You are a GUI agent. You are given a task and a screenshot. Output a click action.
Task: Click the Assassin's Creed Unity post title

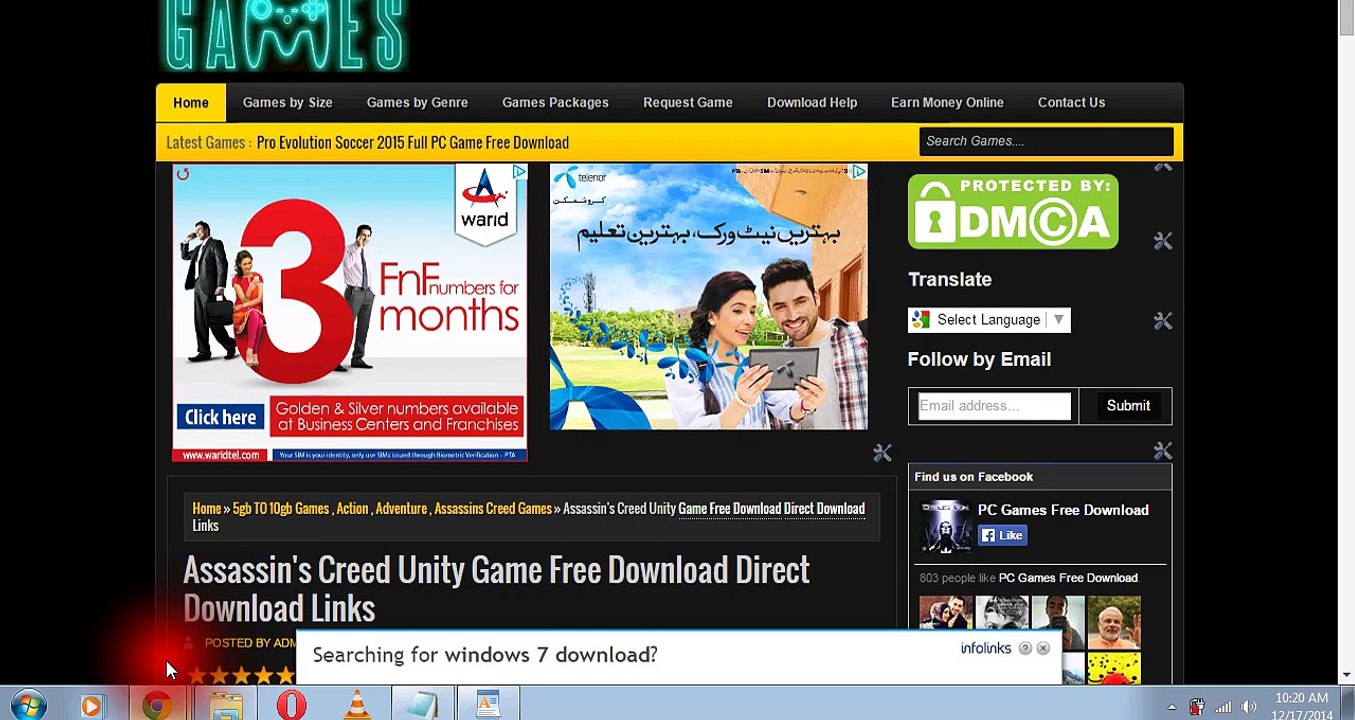tap(496, 588)
